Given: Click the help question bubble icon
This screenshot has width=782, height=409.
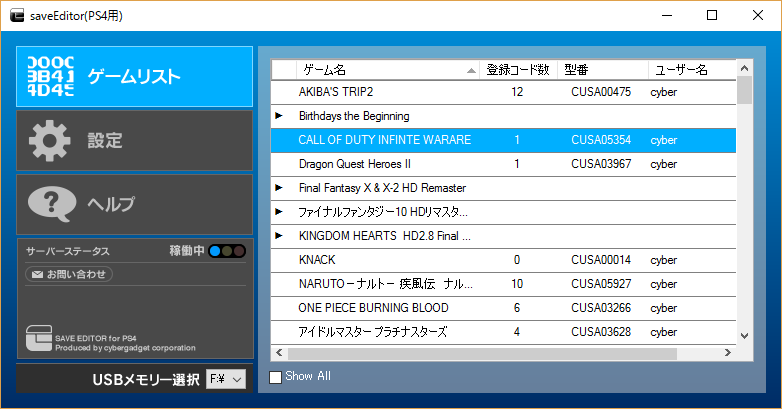Looking at the screenshot, I should (x=48, y=204).
